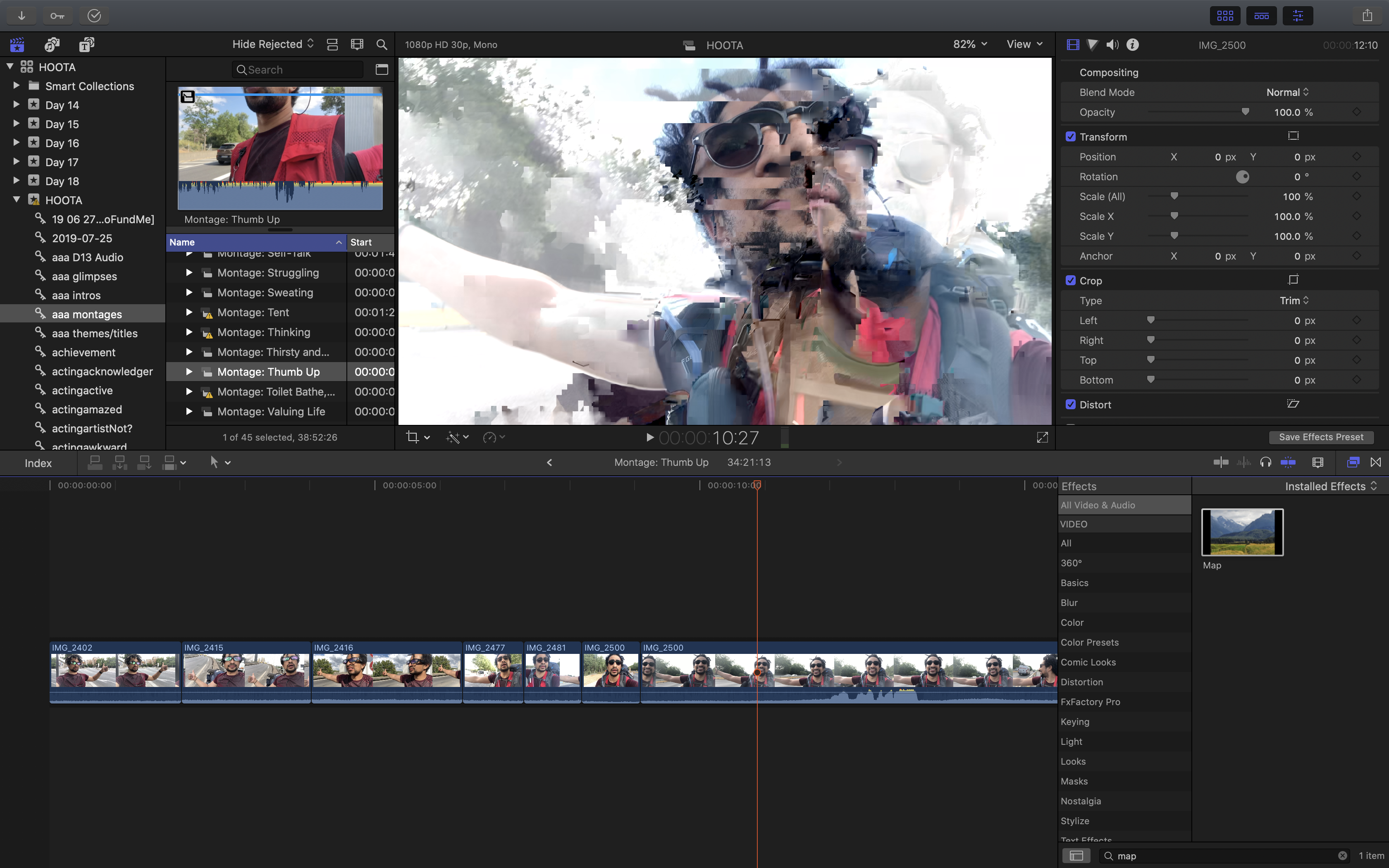Open the Keyword Editor key icon
The width and height of the screenshot is (1389, 868).
tap(57, 16)
